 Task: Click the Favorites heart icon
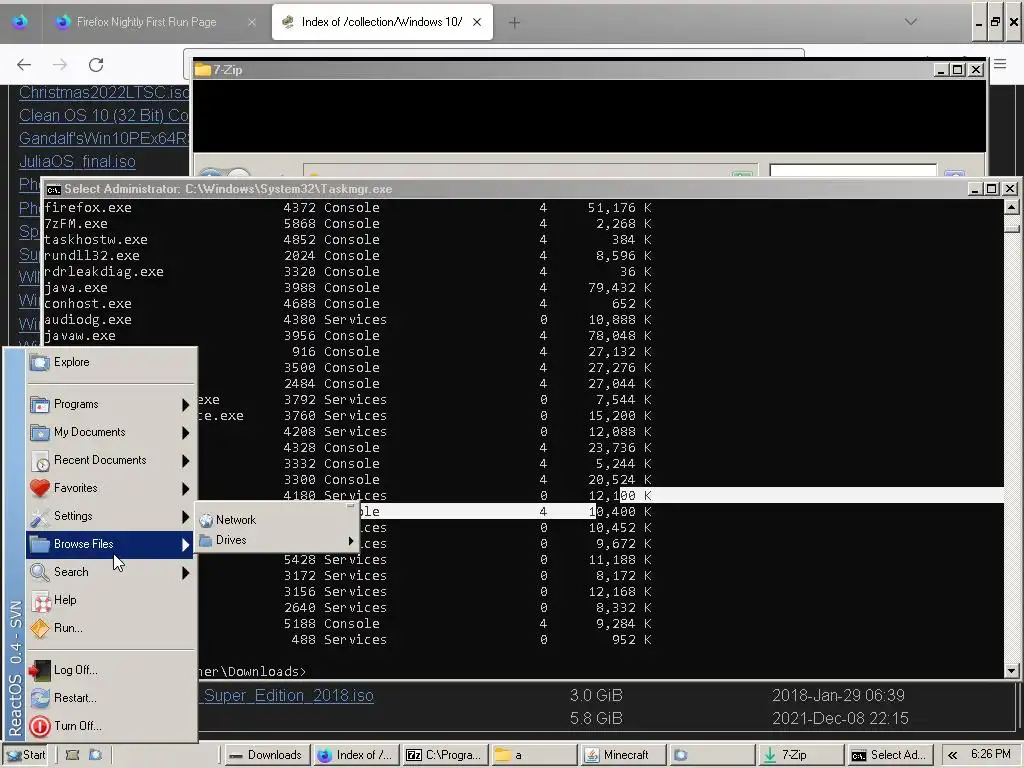pos(40,488)
